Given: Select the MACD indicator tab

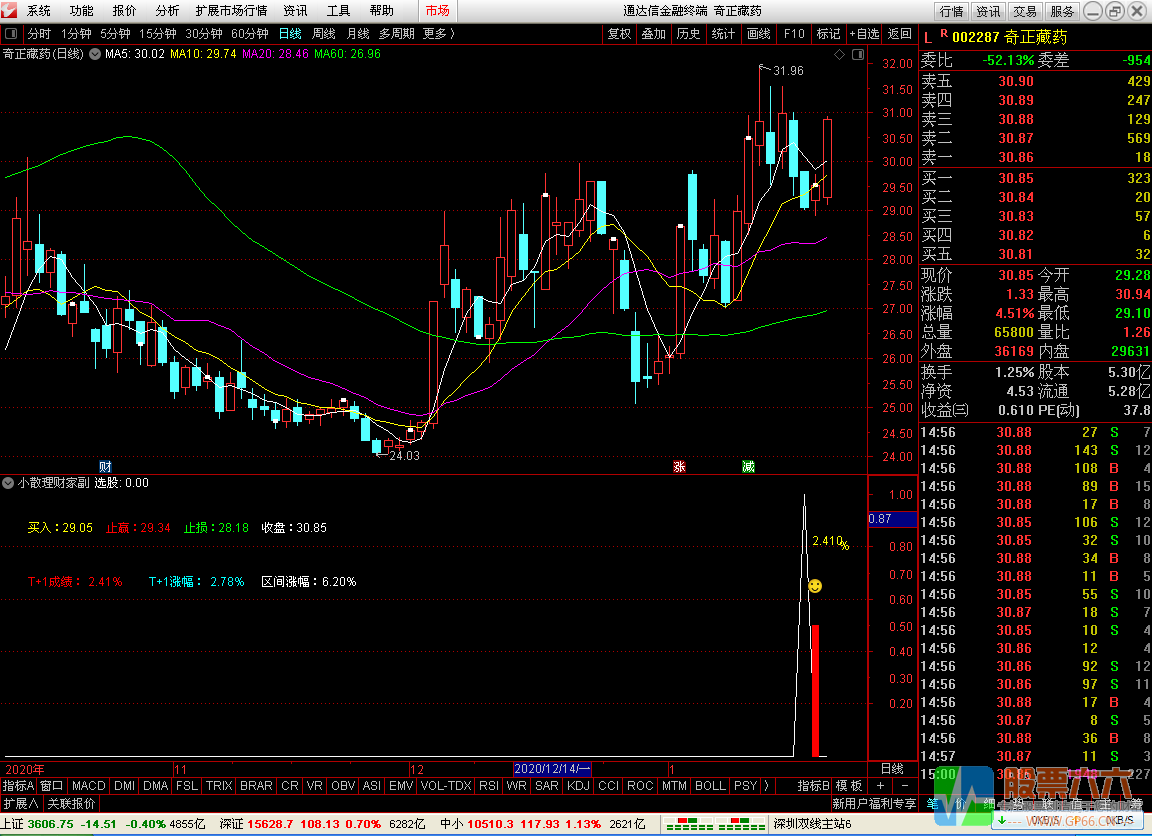Looking at the screenshot, I should [x=88, y=786].
